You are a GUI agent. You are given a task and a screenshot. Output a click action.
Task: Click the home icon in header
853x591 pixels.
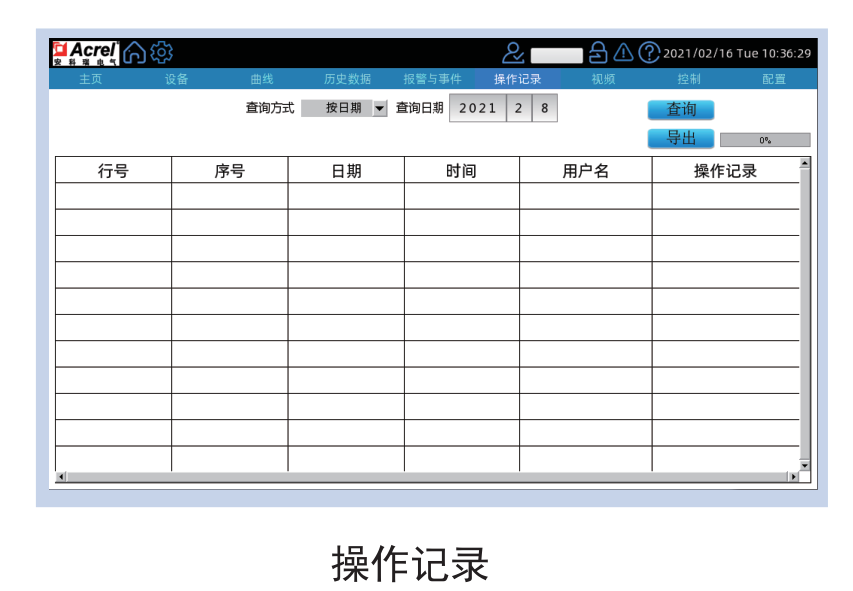135,52
